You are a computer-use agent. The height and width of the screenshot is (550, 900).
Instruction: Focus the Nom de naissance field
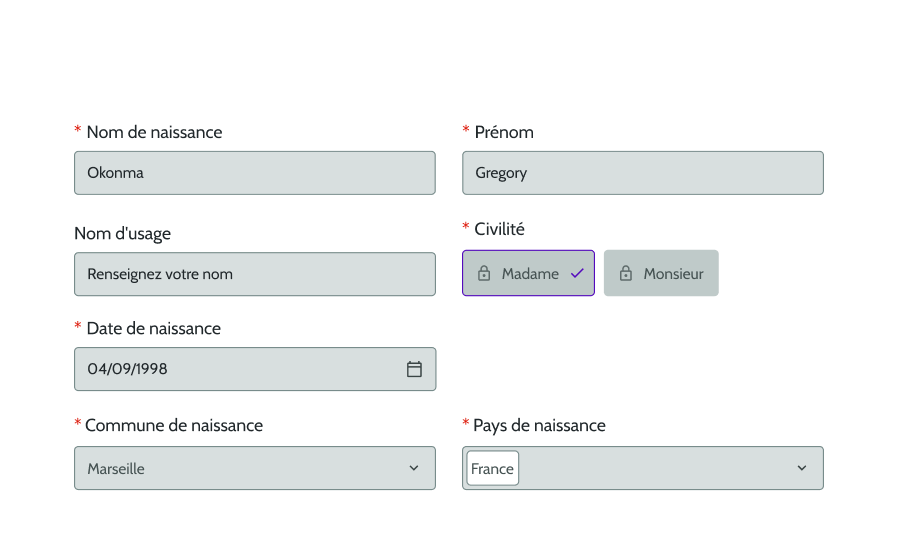click(255, 173)
